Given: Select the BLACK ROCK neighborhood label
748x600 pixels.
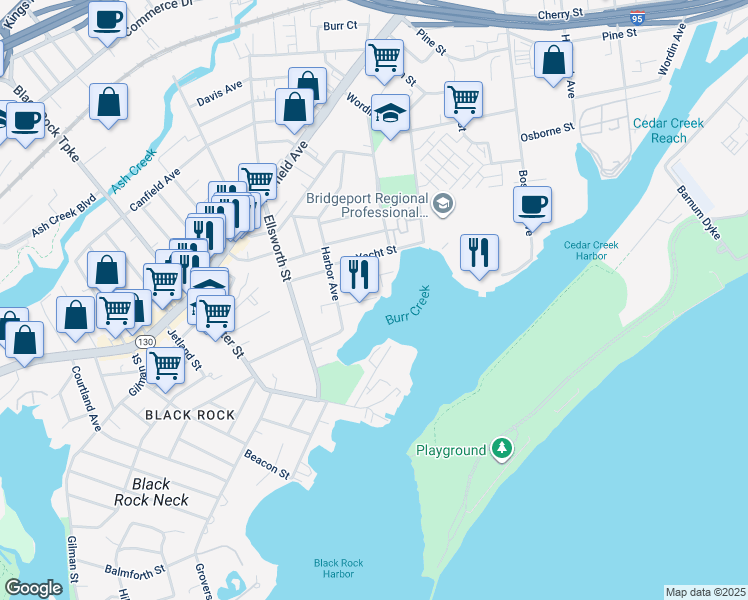Looking at the screenshot, I should pos(190,415).
